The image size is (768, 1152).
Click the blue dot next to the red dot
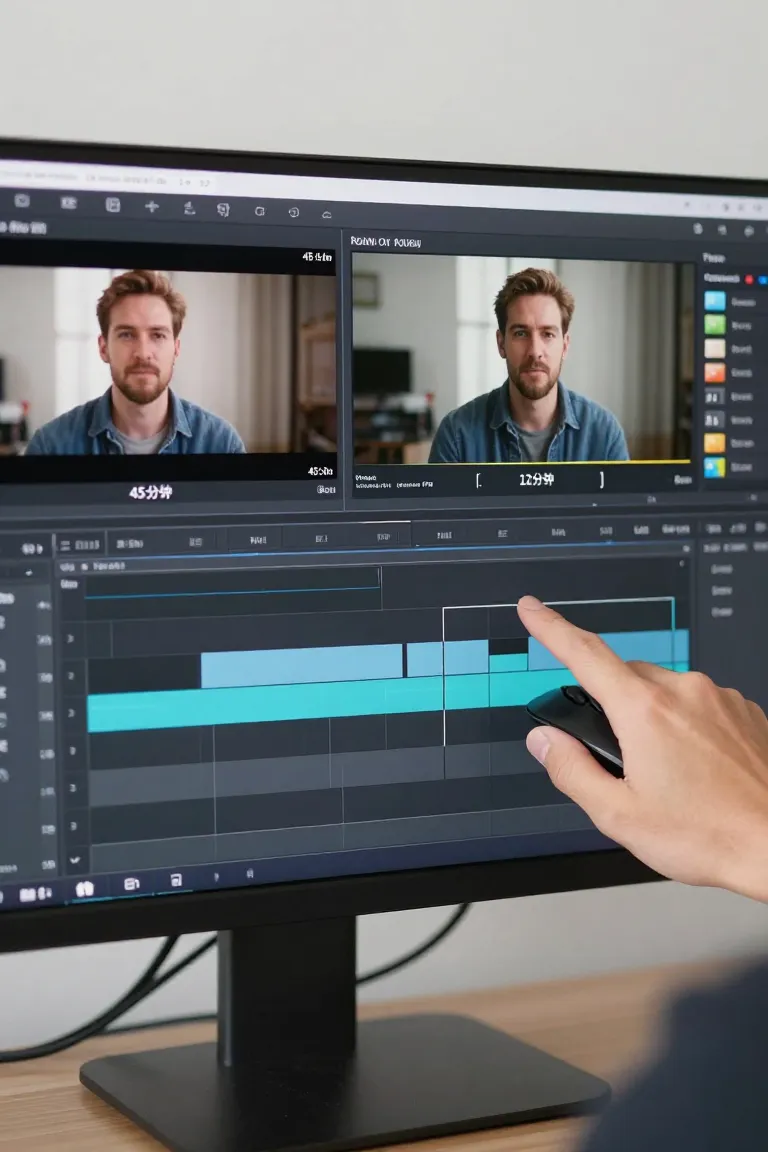point(762,280)
